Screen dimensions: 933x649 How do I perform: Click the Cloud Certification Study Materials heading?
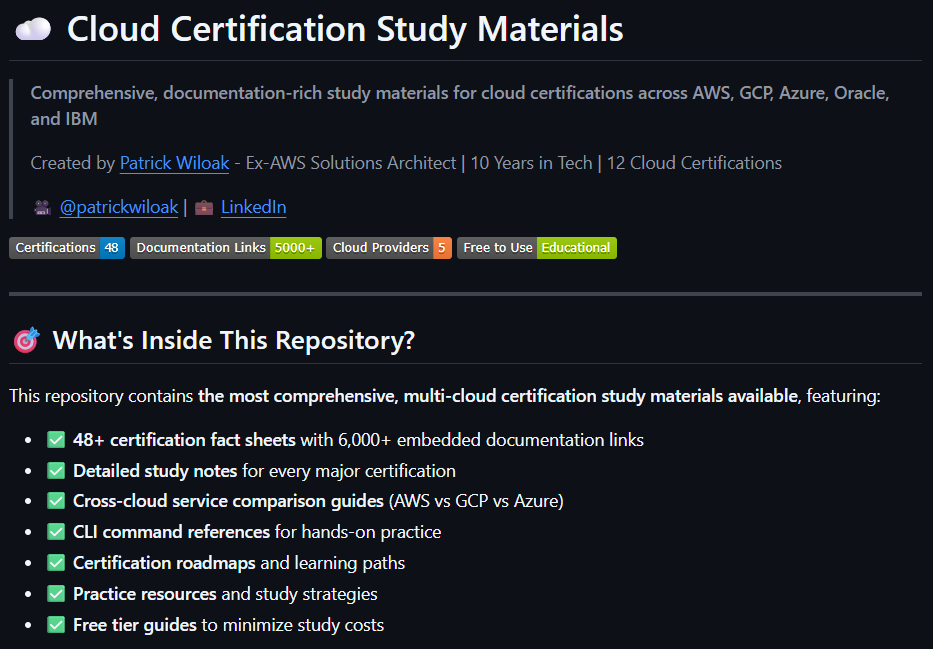(x=345, y=29)
